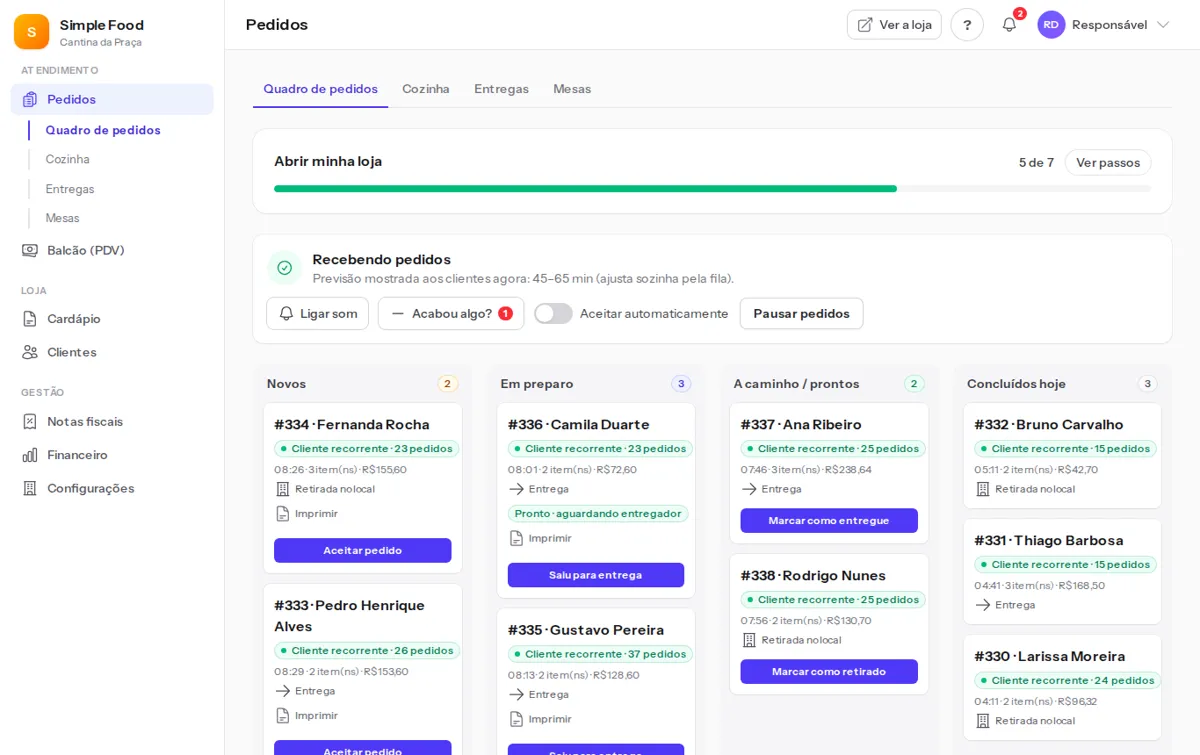Select the Quadro de pedidos tab
The width and height of the screenshot is (1200, 755).
pos(320,89)
